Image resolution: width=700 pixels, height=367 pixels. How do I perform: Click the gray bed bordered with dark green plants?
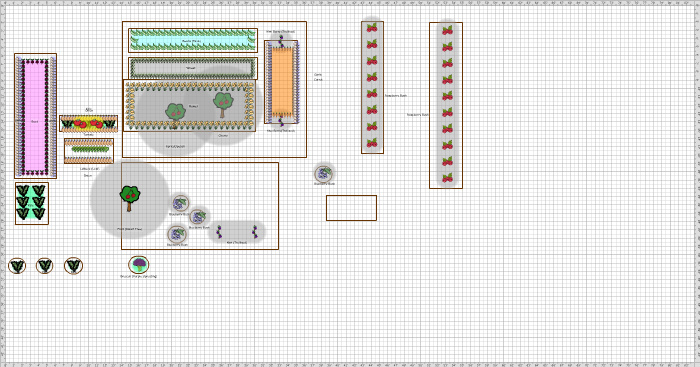[193, 68]
